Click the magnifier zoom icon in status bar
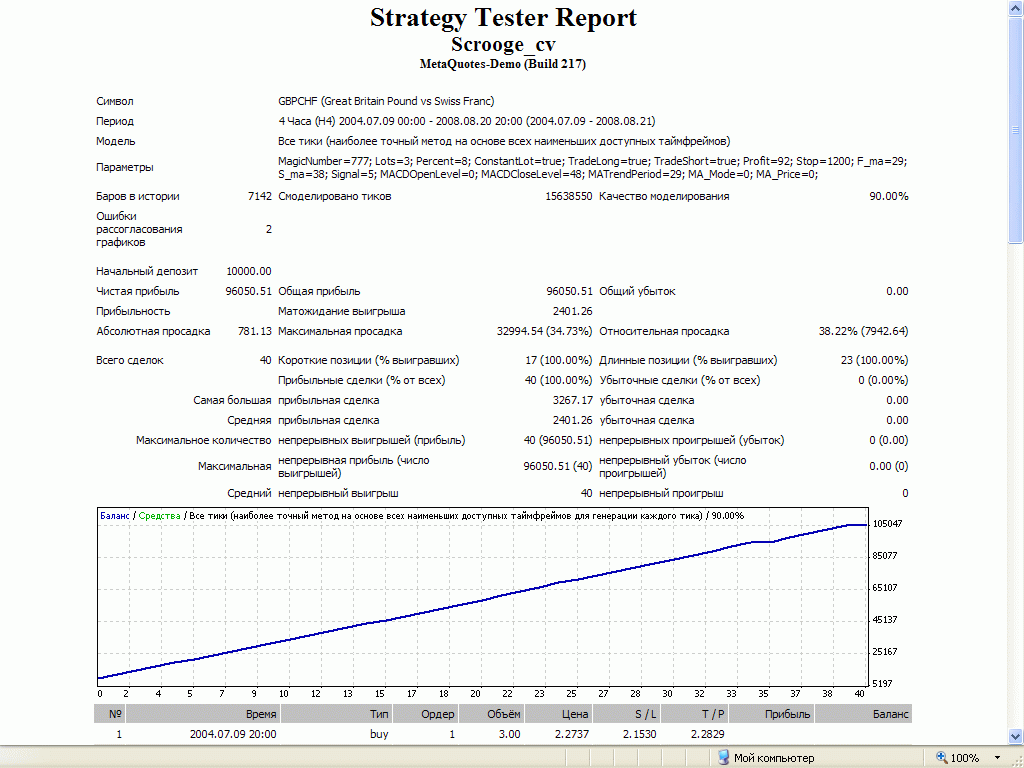Image resolution: width=1024 pixels, height=768 pixels. [x=941, y=758]
